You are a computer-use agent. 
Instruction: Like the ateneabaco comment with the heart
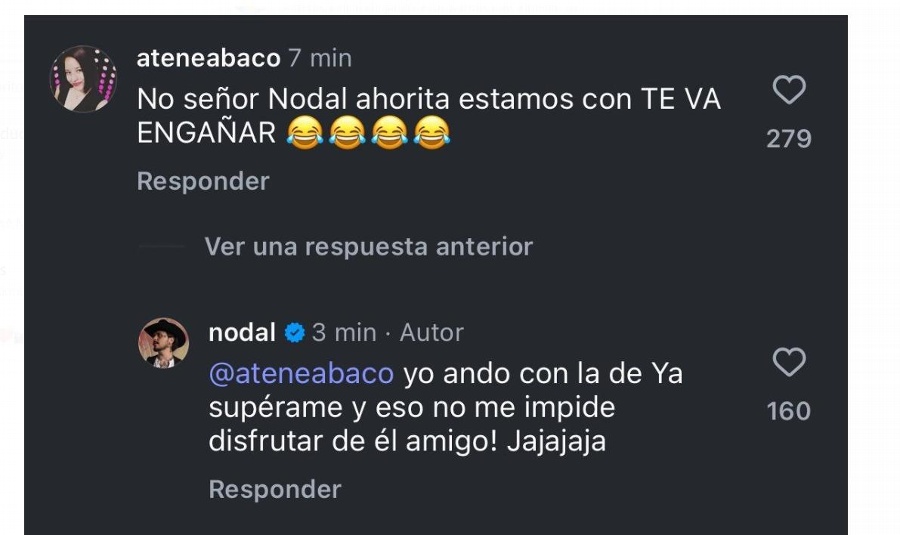pyautogui.click(x=789, y=90)
